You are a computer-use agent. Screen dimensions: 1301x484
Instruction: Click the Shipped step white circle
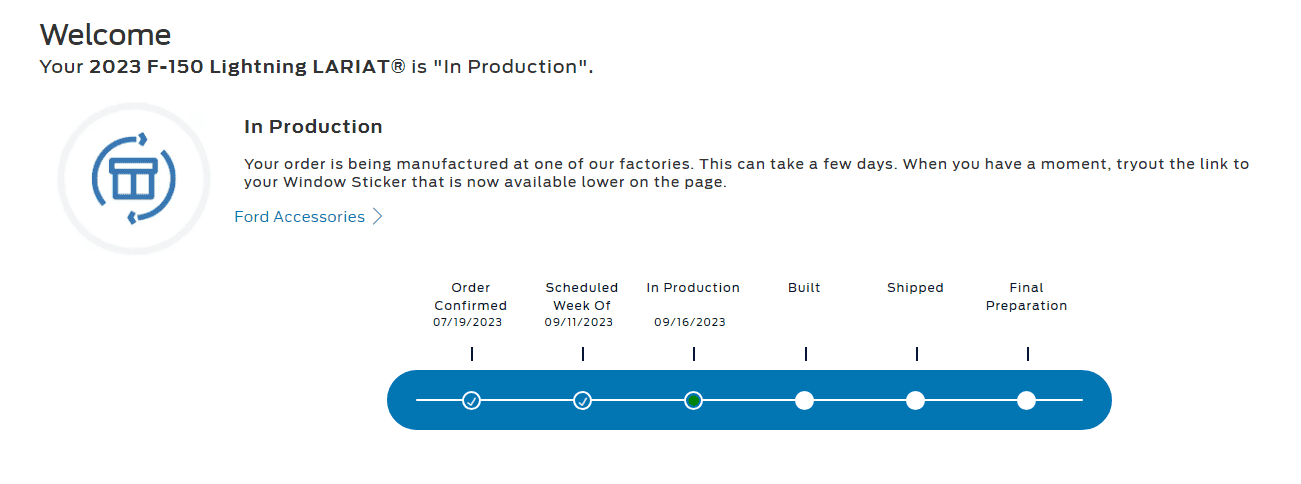[x=915, y=401]
